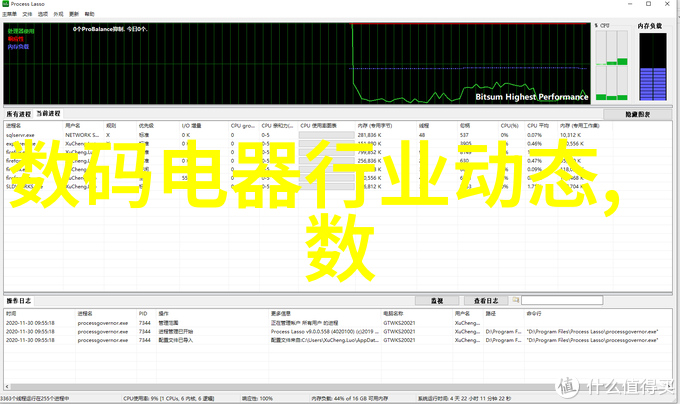The height and width of the screenshot is (404, 680).
Task: Click the "NETWORK S..." user name cell
Action: click(x=82, y=135)
